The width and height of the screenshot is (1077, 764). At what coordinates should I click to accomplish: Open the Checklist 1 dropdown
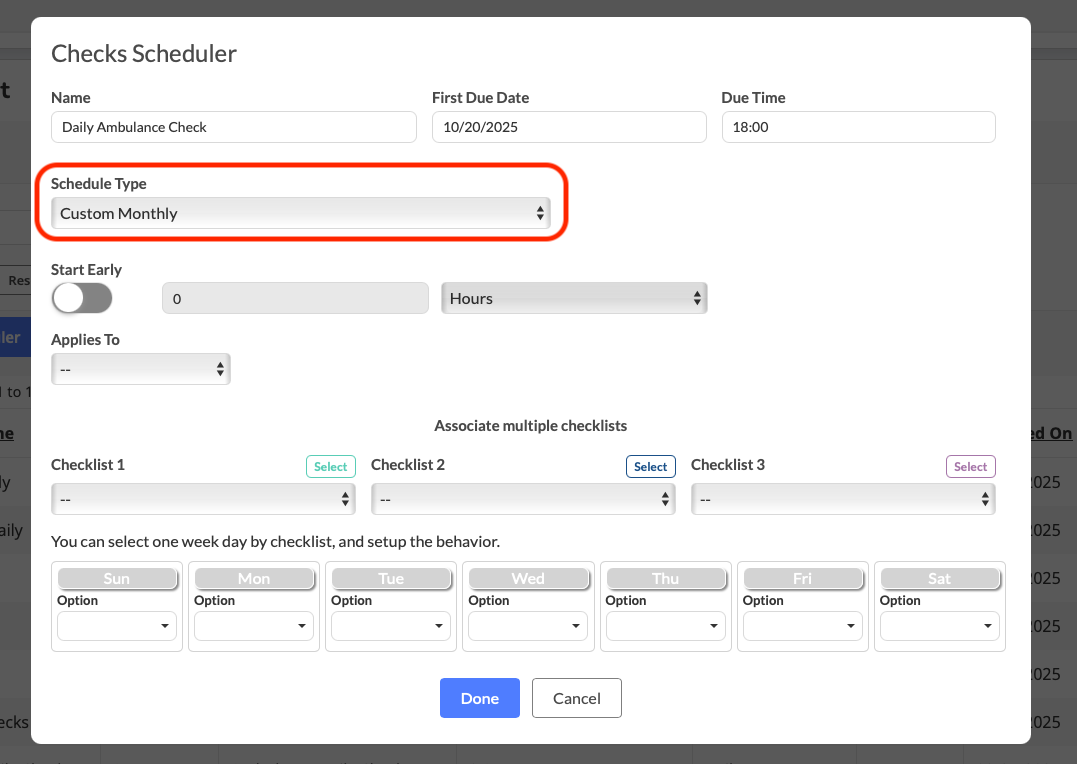(x=203, y=498)
